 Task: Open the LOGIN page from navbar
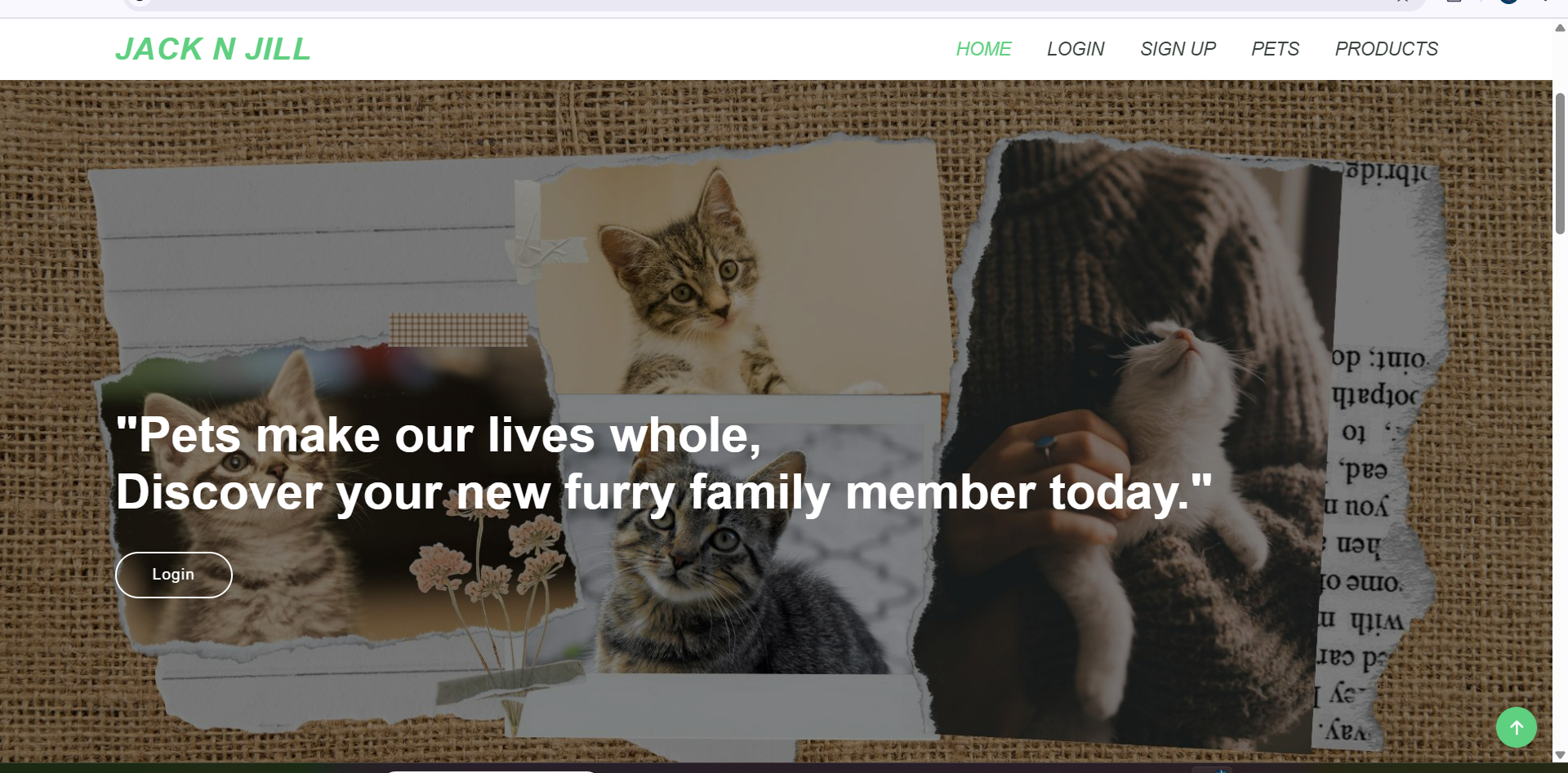pyautogui.click(x=1076, y=49)
